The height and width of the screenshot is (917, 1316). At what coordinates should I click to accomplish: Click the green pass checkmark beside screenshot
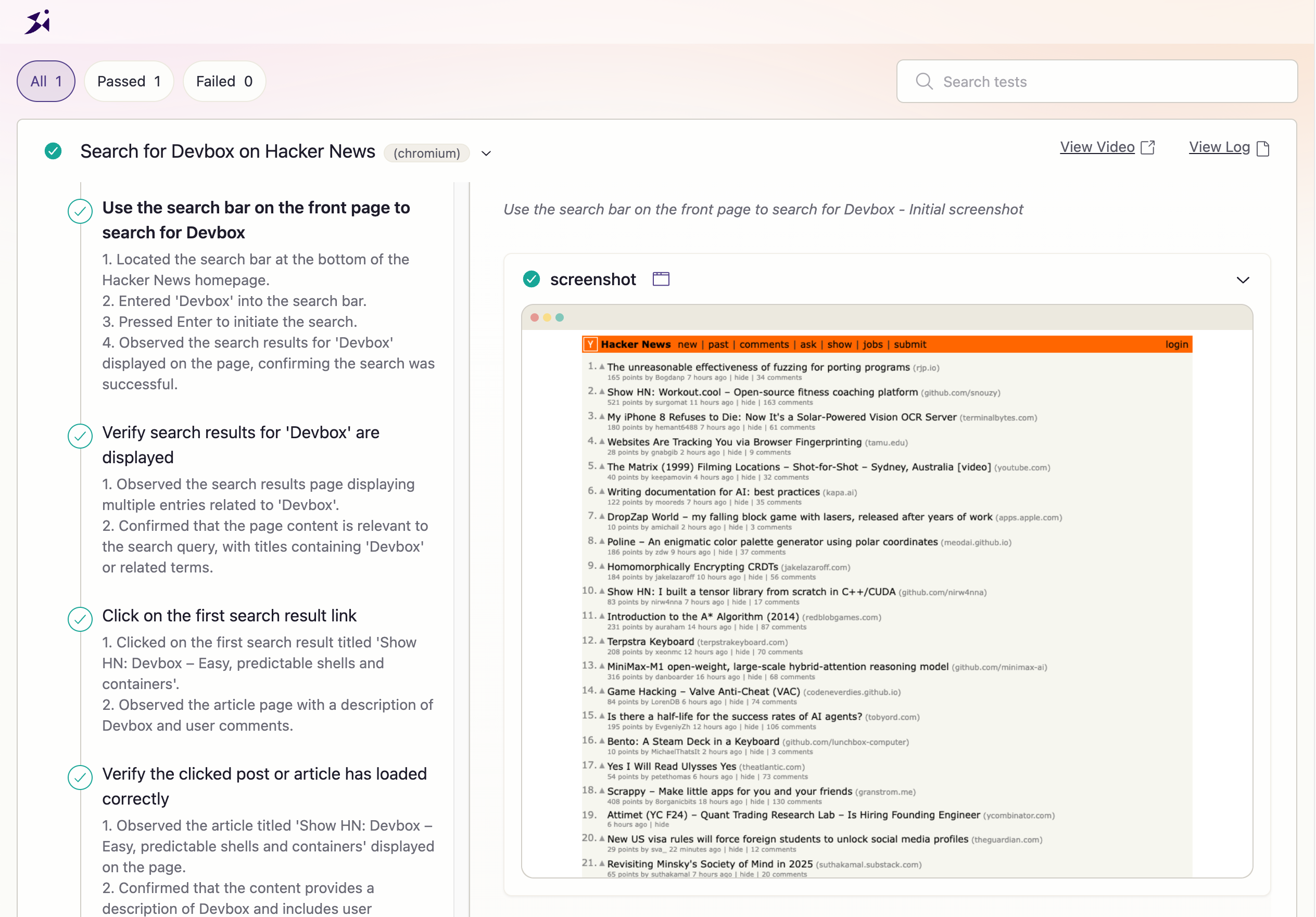pyautogui.click(x=532, y=279)
